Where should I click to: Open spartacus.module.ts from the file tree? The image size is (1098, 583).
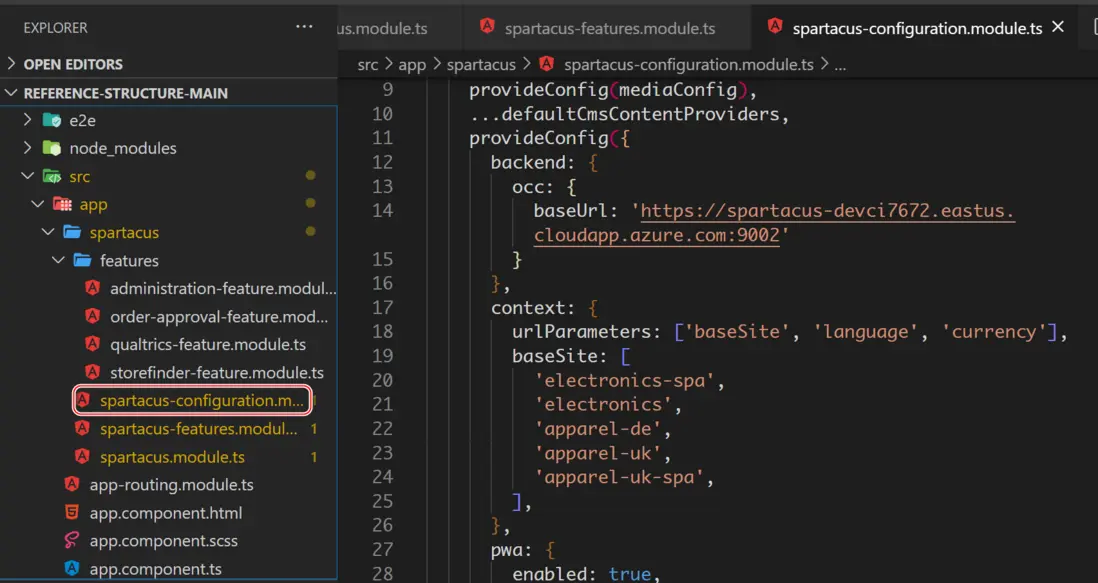tap(172, 457)
